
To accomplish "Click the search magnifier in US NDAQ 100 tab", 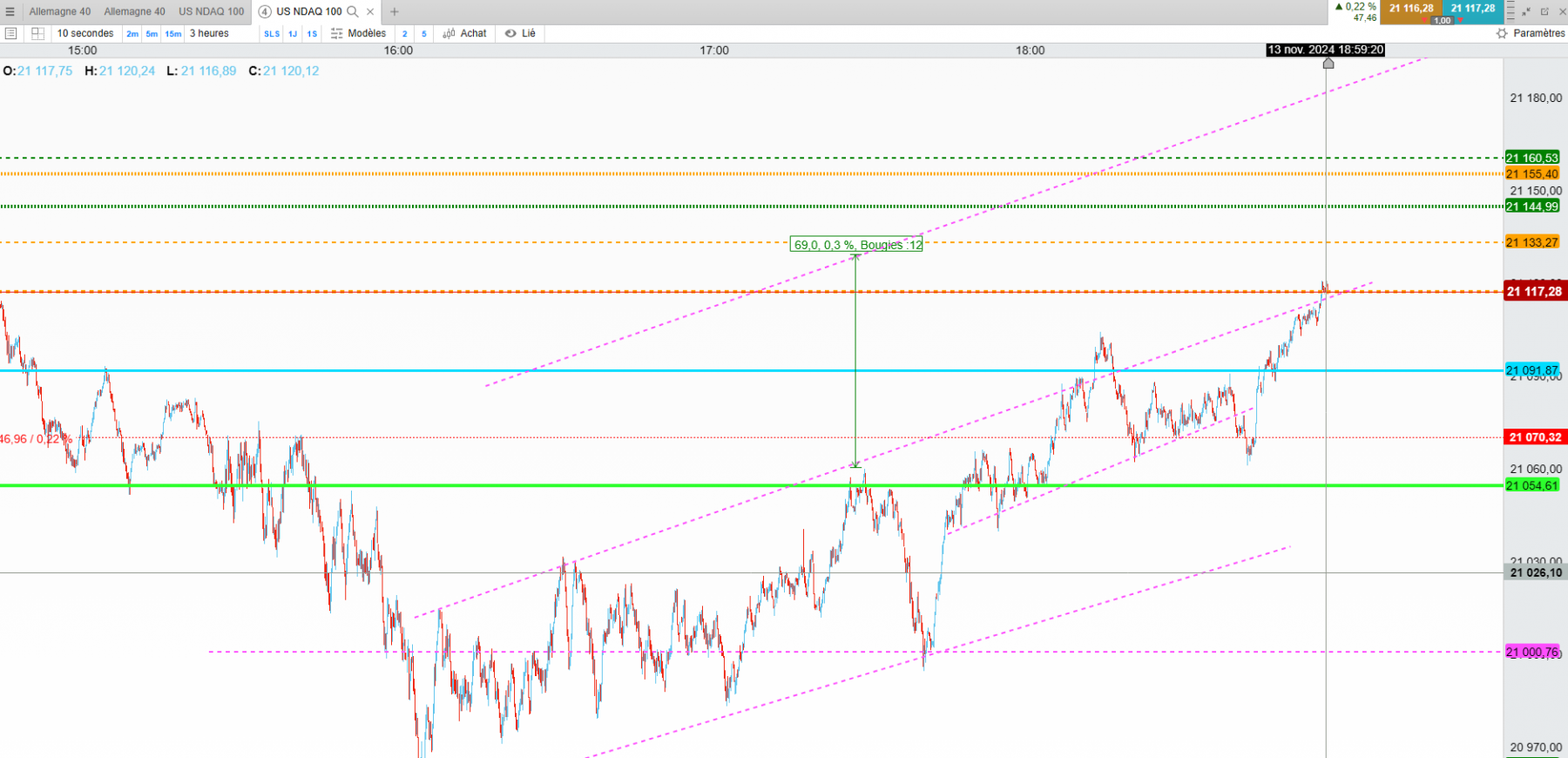I will [353, 11].
